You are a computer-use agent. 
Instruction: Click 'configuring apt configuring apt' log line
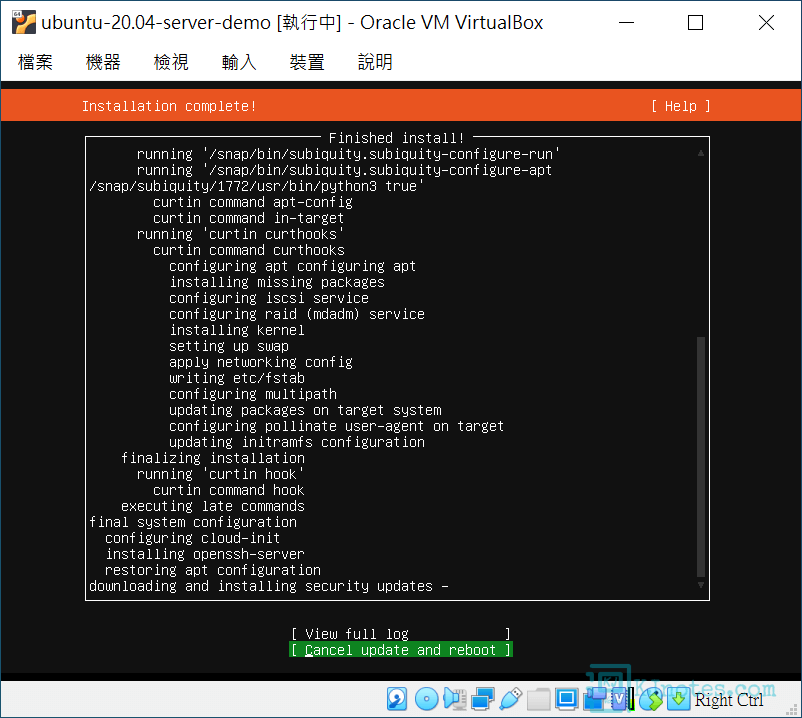coord(293,266)
